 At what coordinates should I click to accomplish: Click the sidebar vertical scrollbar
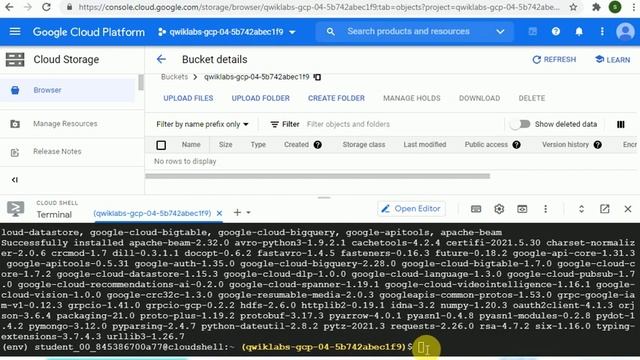click(x=141, y=83)
